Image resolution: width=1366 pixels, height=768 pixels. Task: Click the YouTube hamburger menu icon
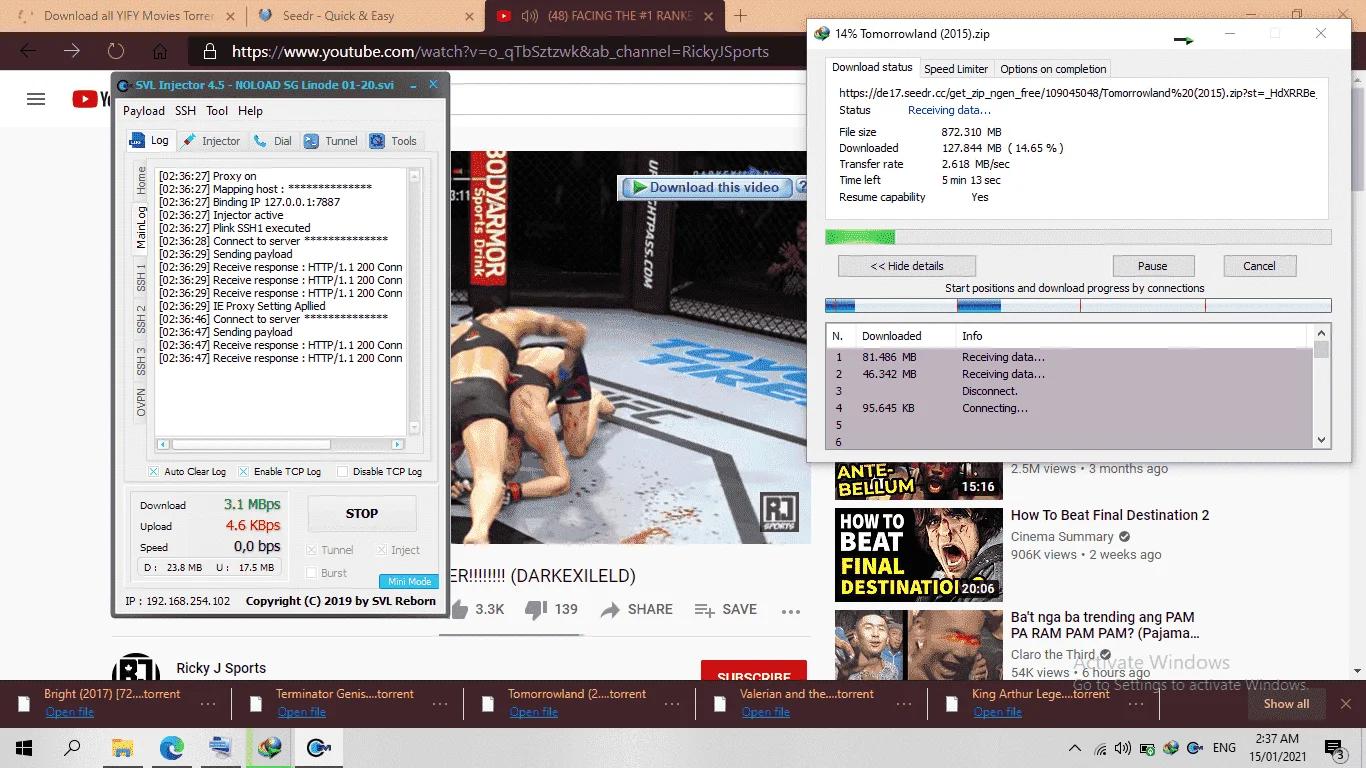(x=36, y=99)
